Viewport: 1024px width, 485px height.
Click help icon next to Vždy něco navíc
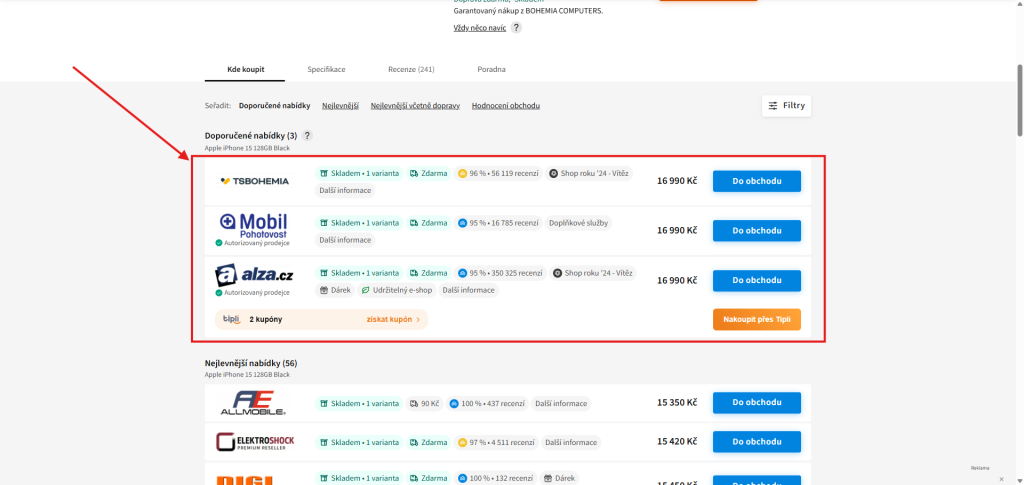(x=516, y=28)
